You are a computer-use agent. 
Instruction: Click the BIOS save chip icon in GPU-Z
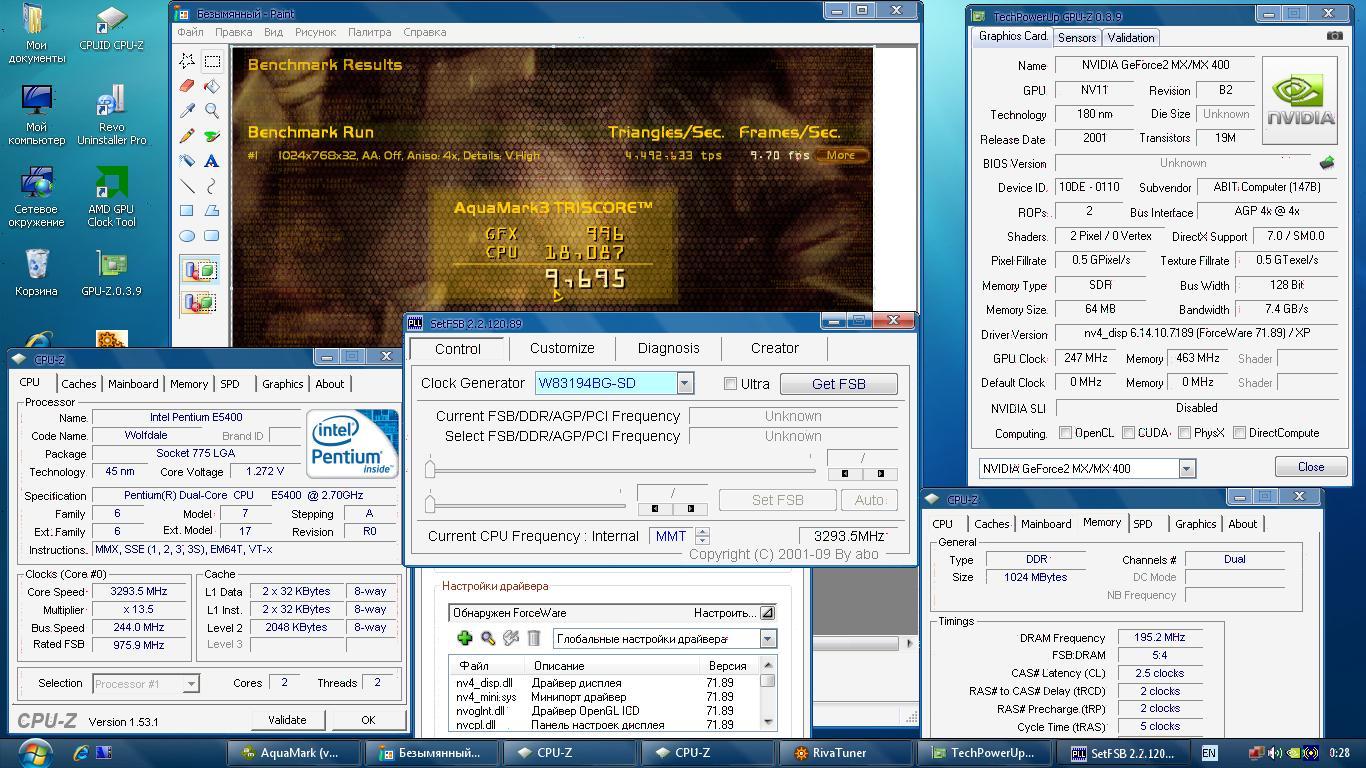[1327, 162]
